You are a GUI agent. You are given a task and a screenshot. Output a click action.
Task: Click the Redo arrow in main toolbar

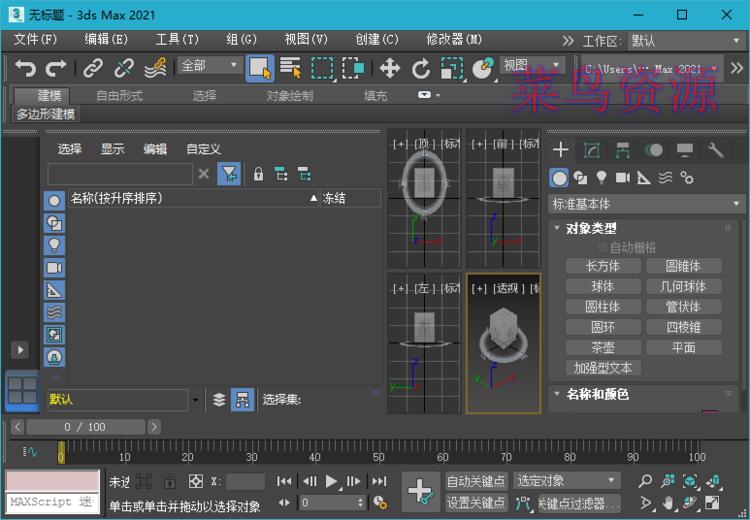(55, 68)
